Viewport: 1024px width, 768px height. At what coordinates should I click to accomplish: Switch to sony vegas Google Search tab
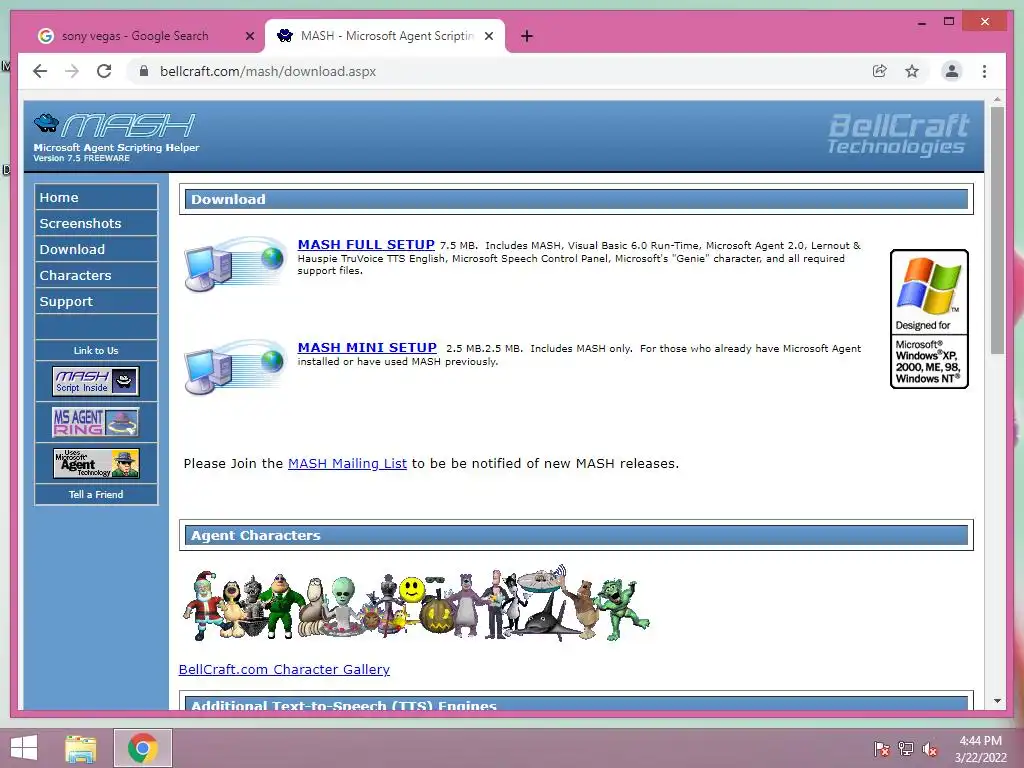(145, 36)
